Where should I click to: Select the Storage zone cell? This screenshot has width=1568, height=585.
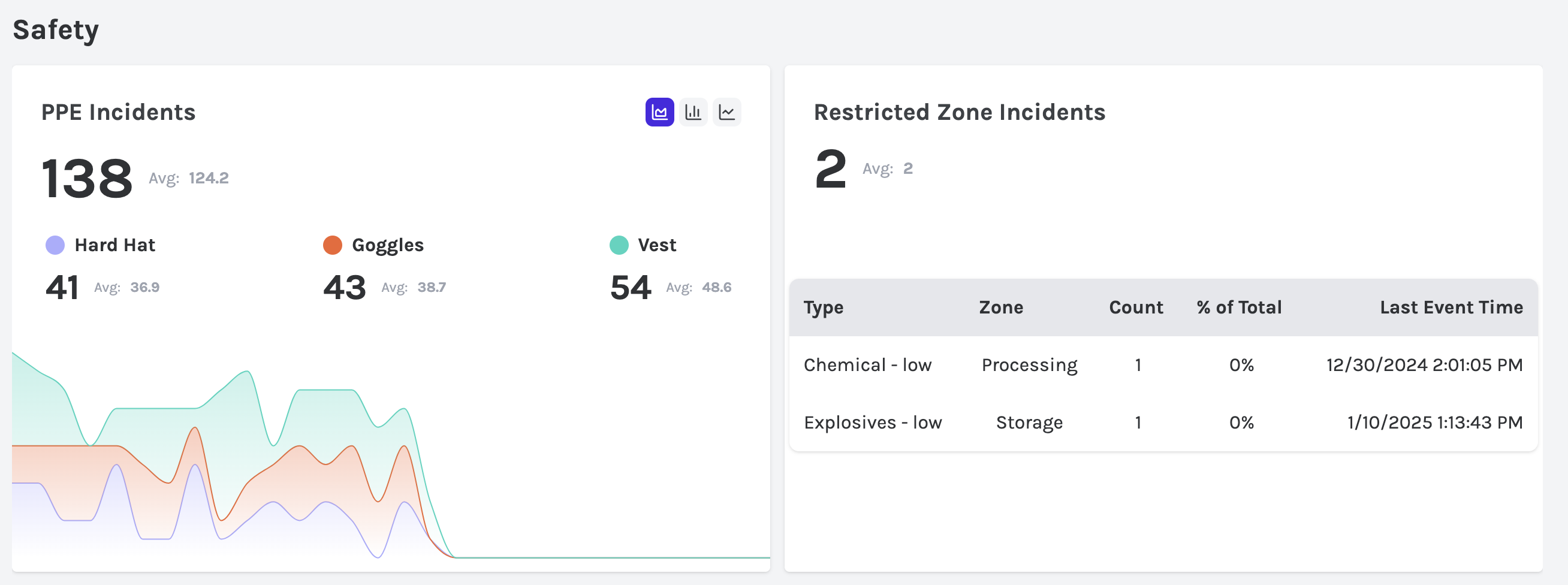point(1029,422)
